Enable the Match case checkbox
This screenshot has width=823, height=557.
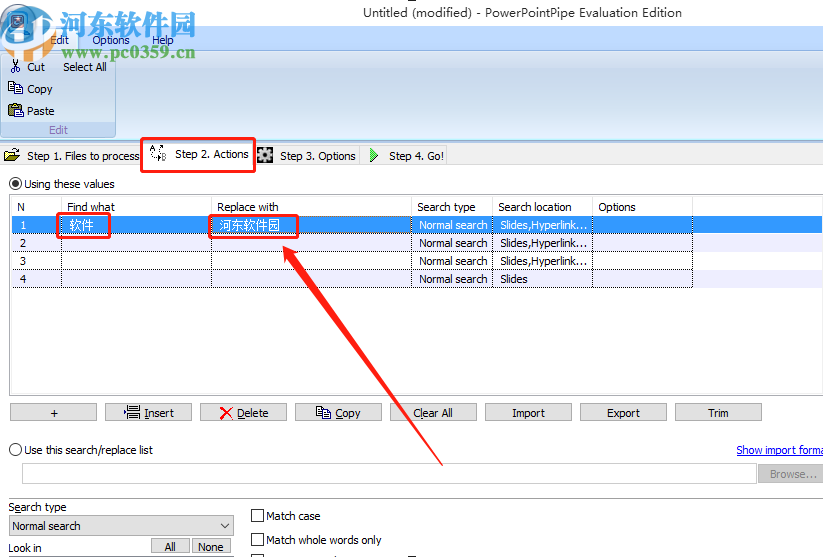(257, 516)
